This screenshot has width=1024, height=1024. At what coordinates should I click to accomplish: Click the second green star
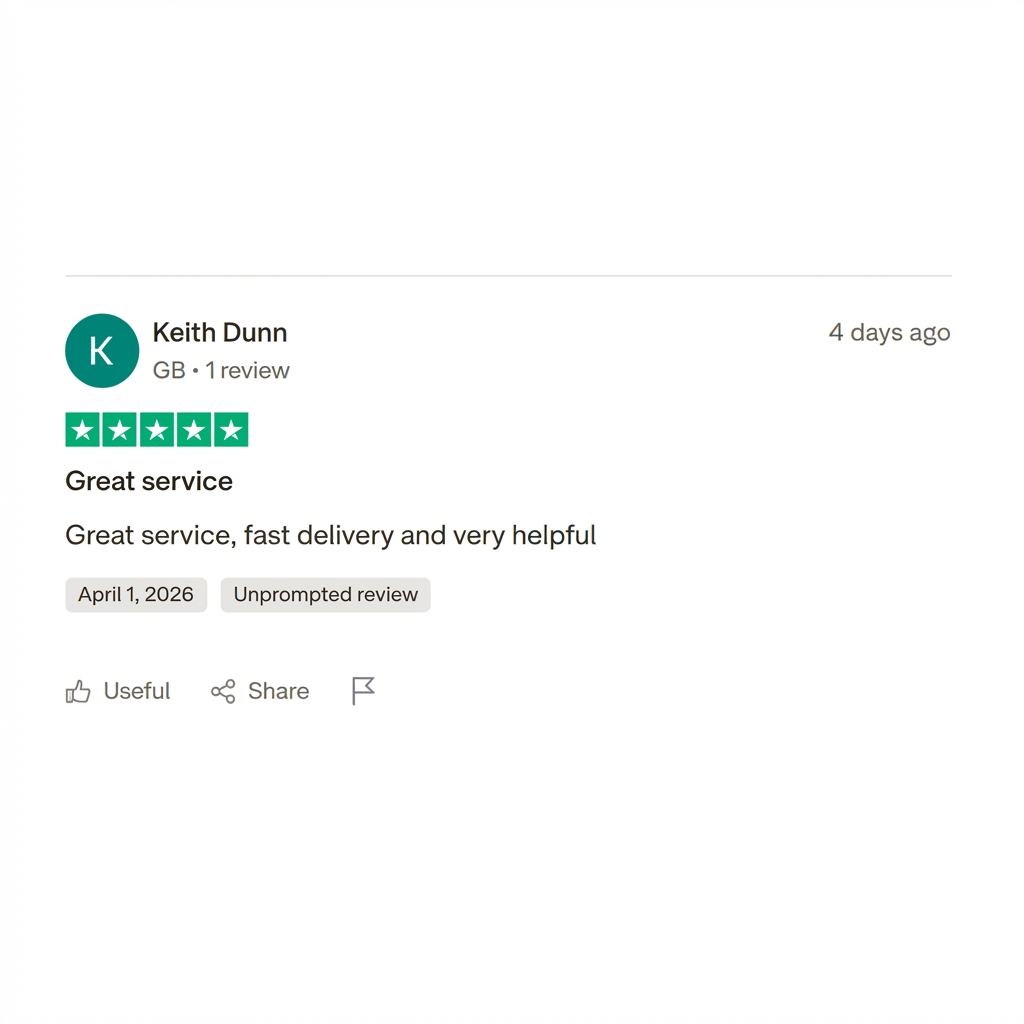[x=120, y=430]
